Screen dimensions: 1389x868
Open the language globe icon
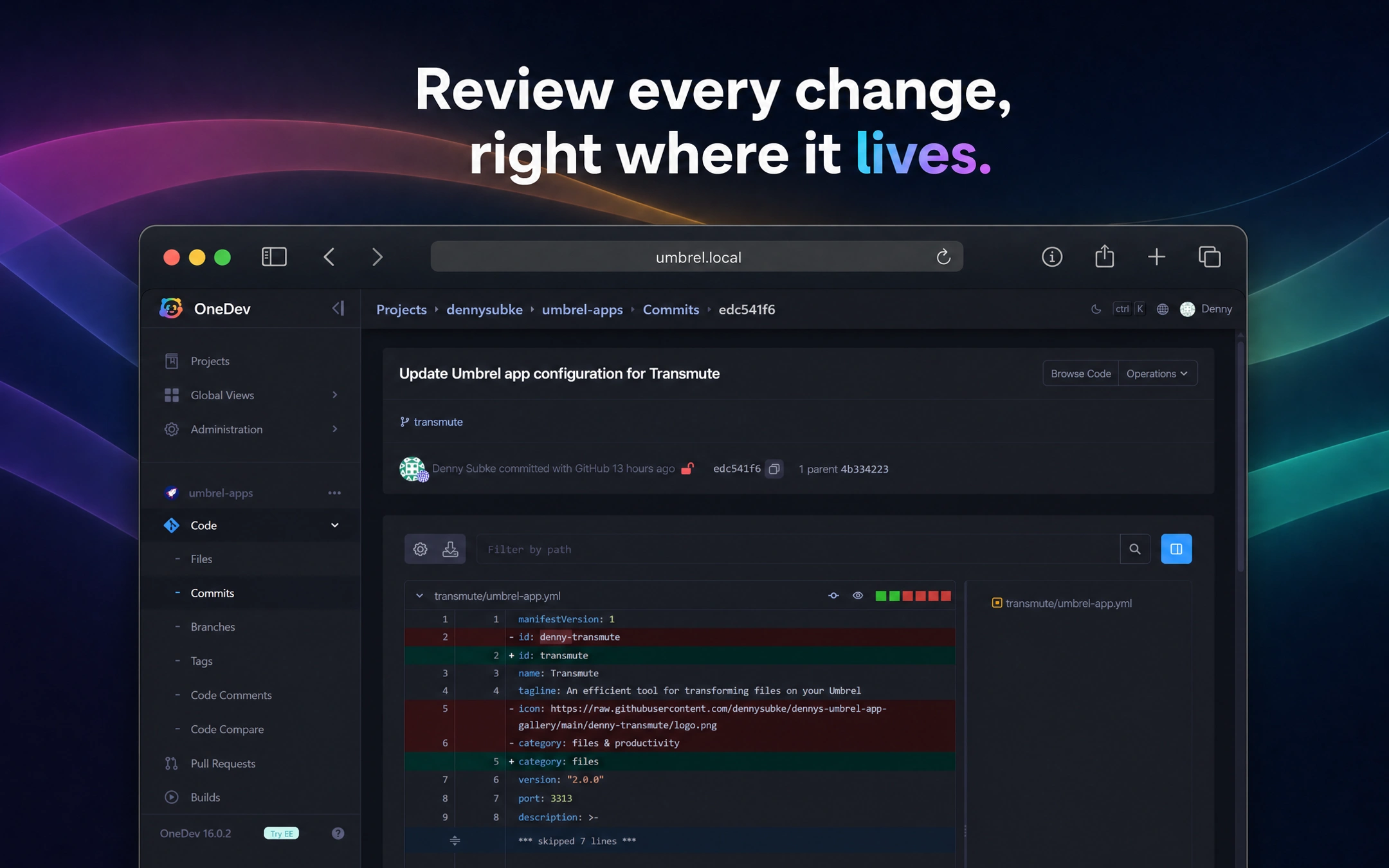click(x=1162, y=309)
